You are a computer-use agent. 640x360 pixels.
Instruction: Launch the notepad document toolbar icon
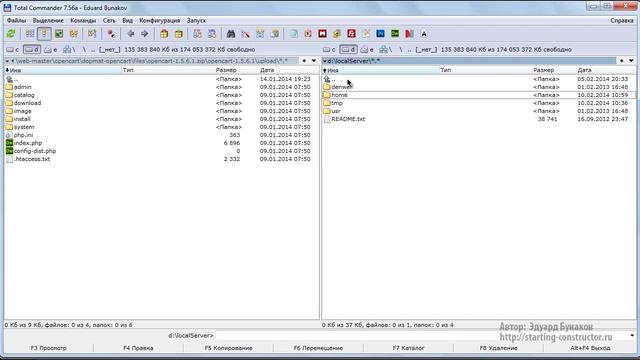tap(293, 34)
